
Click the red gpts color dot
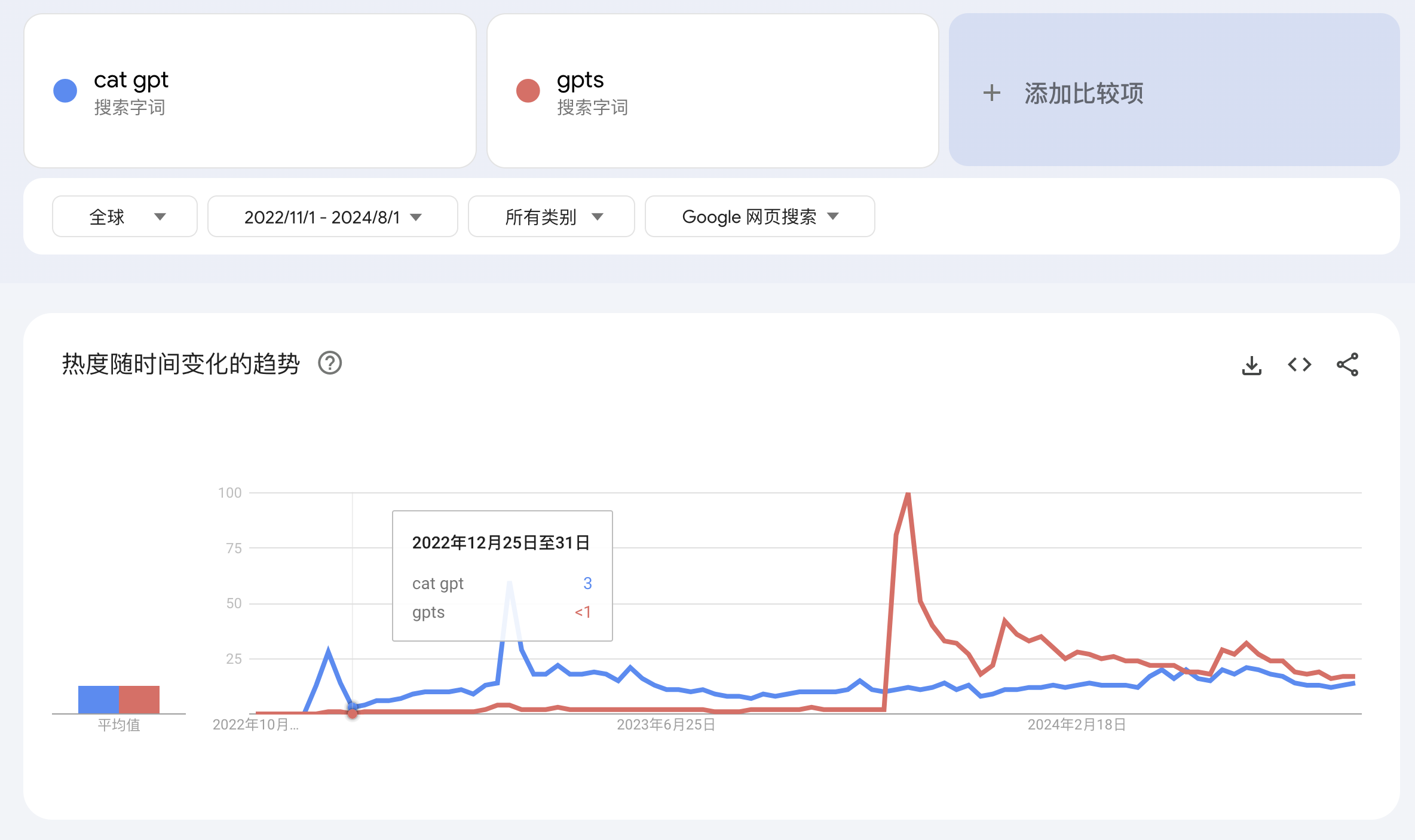tap(528, 91)
